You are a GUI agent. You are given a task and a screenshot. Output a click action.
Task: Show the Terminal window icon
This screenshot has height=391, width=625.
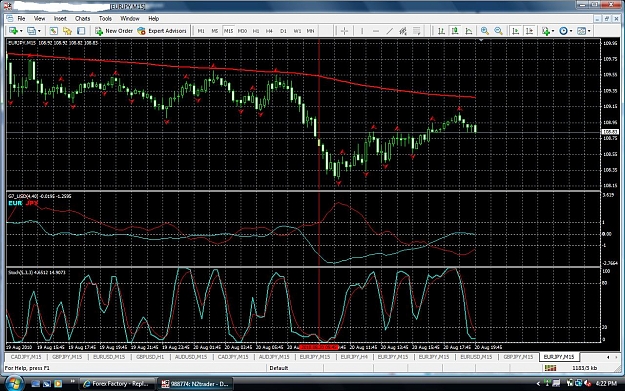coord(81,31)
